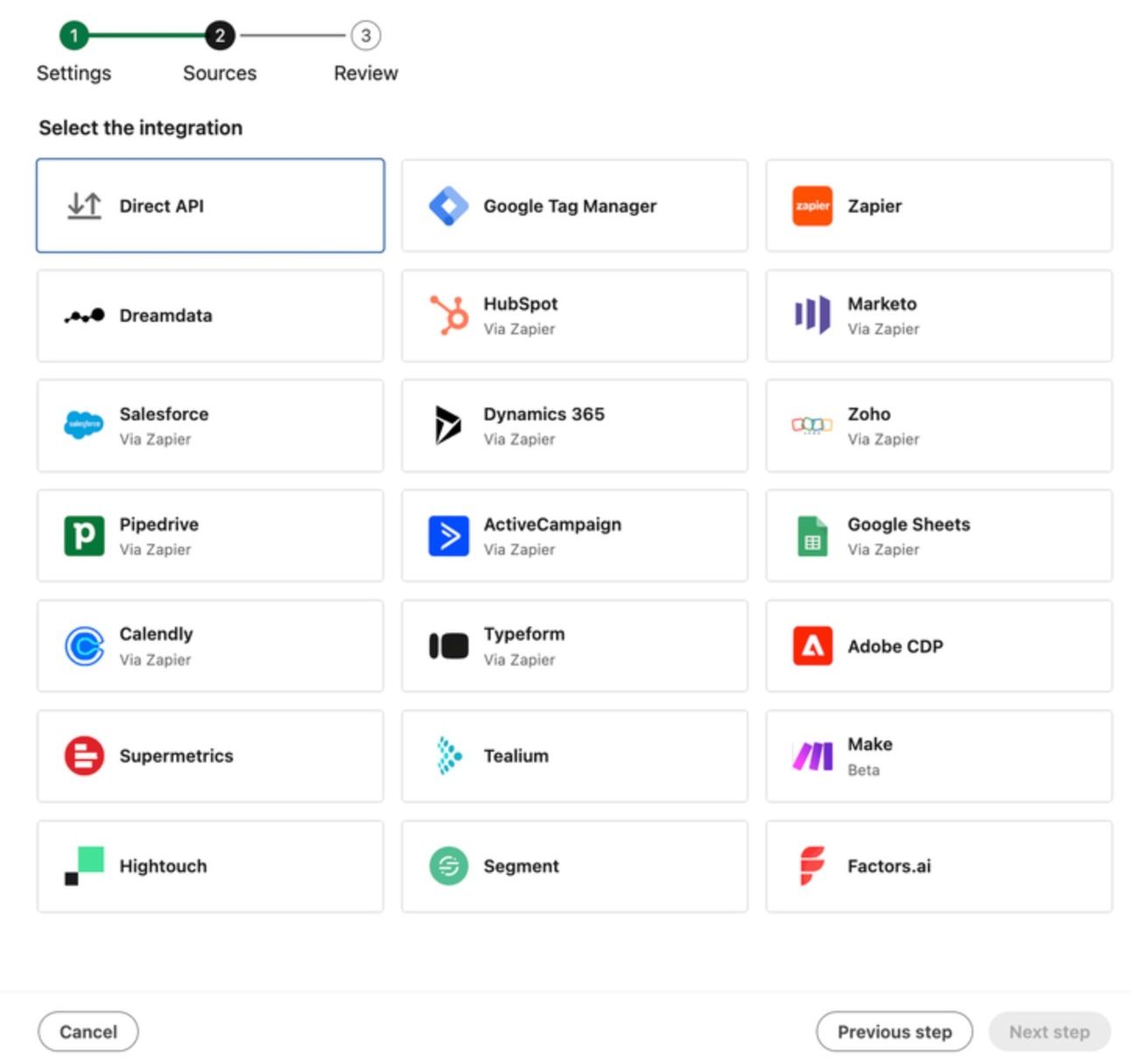Click the "ActiveCampaign" name text

[552, 525]
